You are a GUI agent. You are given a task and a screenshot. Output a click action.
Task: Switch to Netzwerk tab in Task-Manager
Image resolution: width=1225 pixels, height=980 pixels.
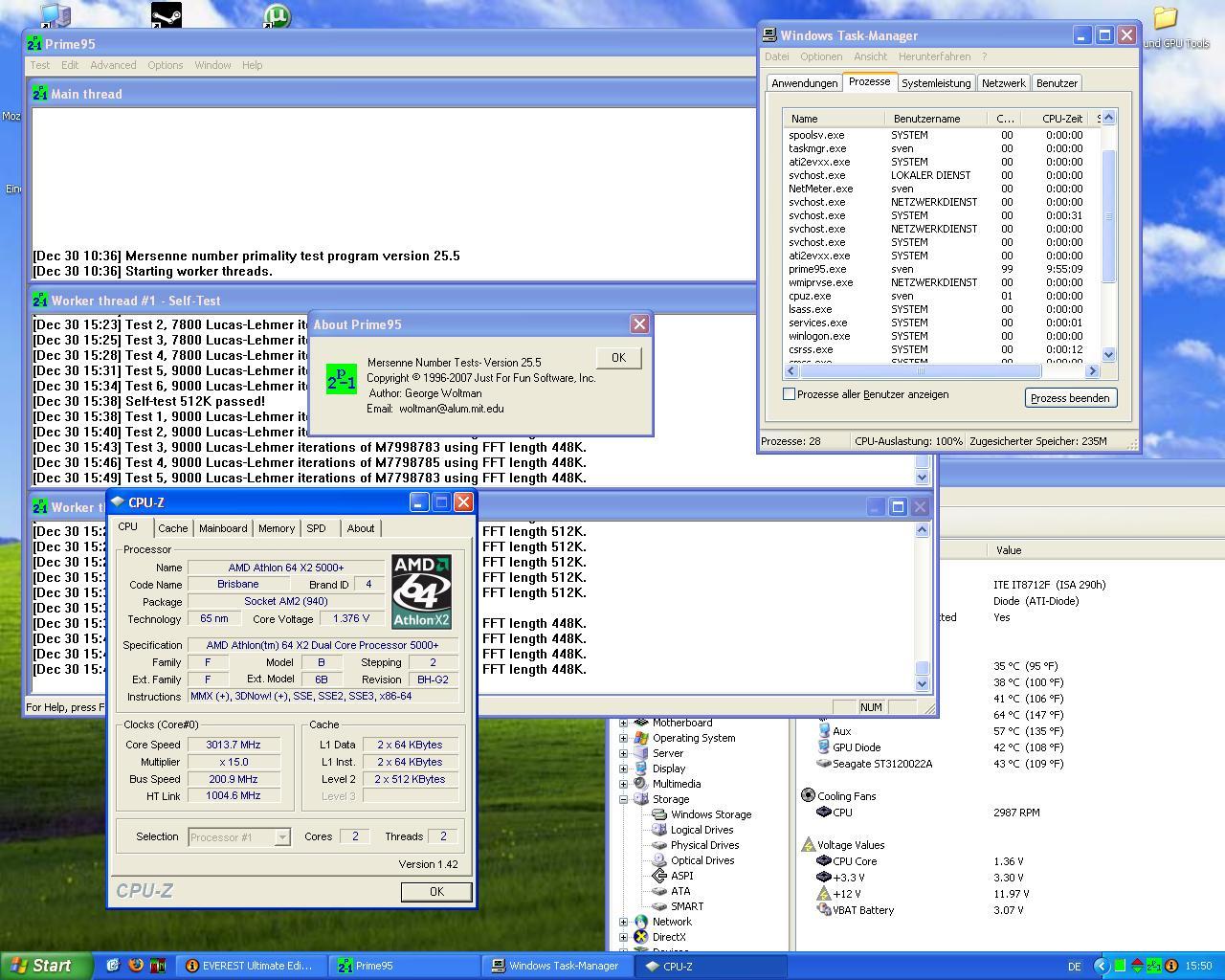pyautogui.click(x=1004, y=83)
